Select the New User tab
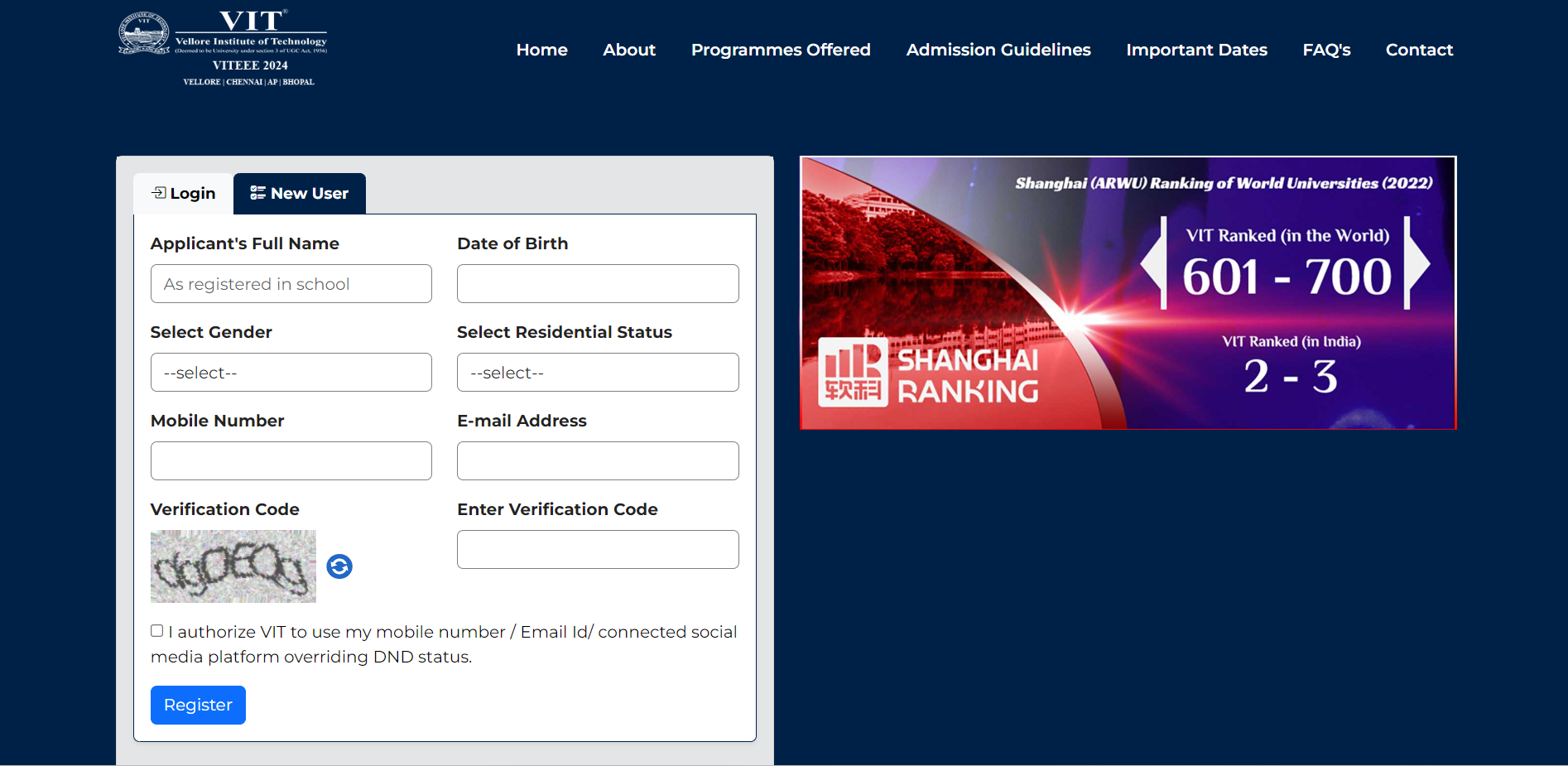This screenshot has height=766, width=1568. pyautogui.click(x=300, y=194)
